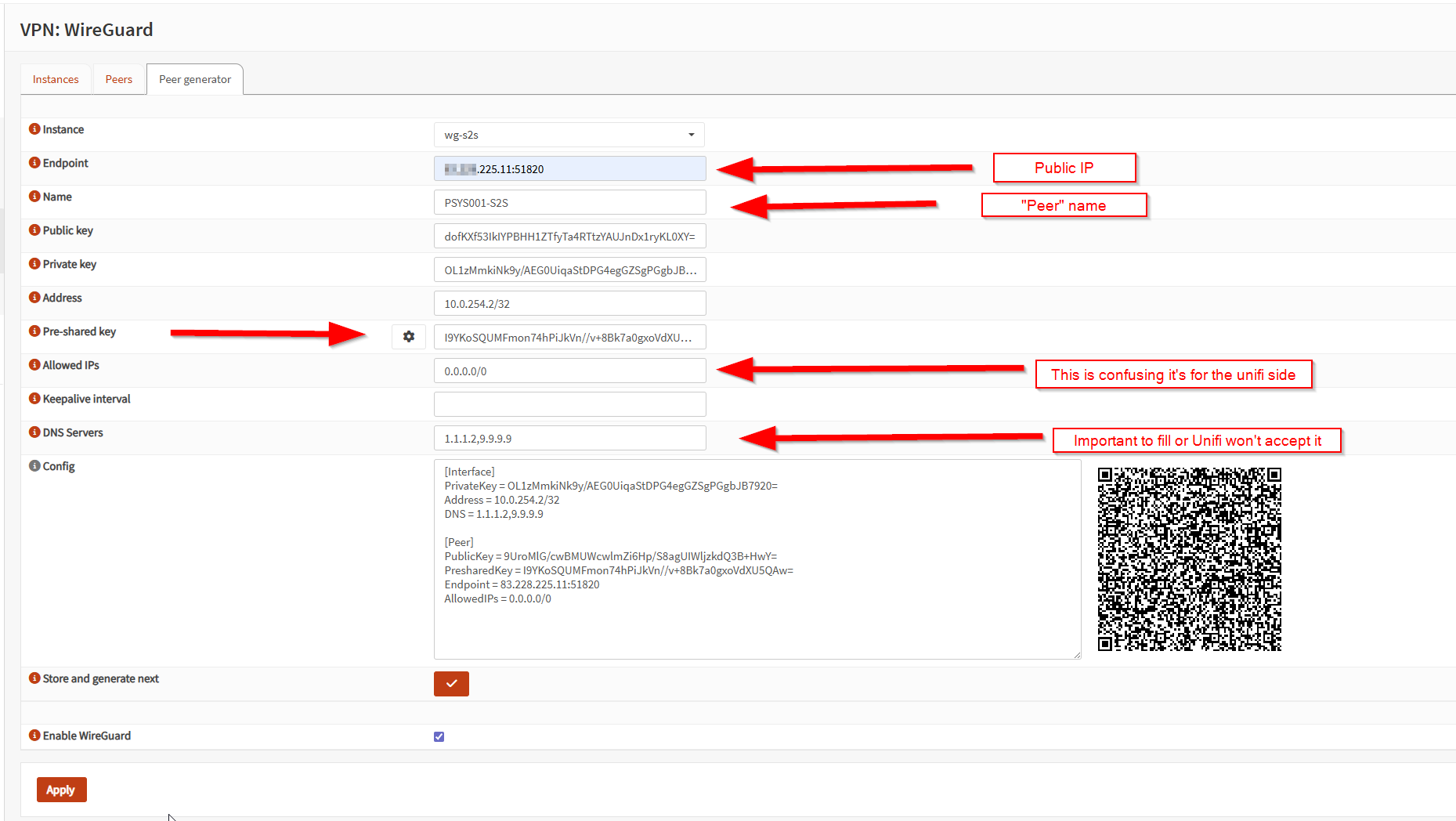Click the info icon beside Keepalive interval
1456x821 pixels.
tap(34, 399)
